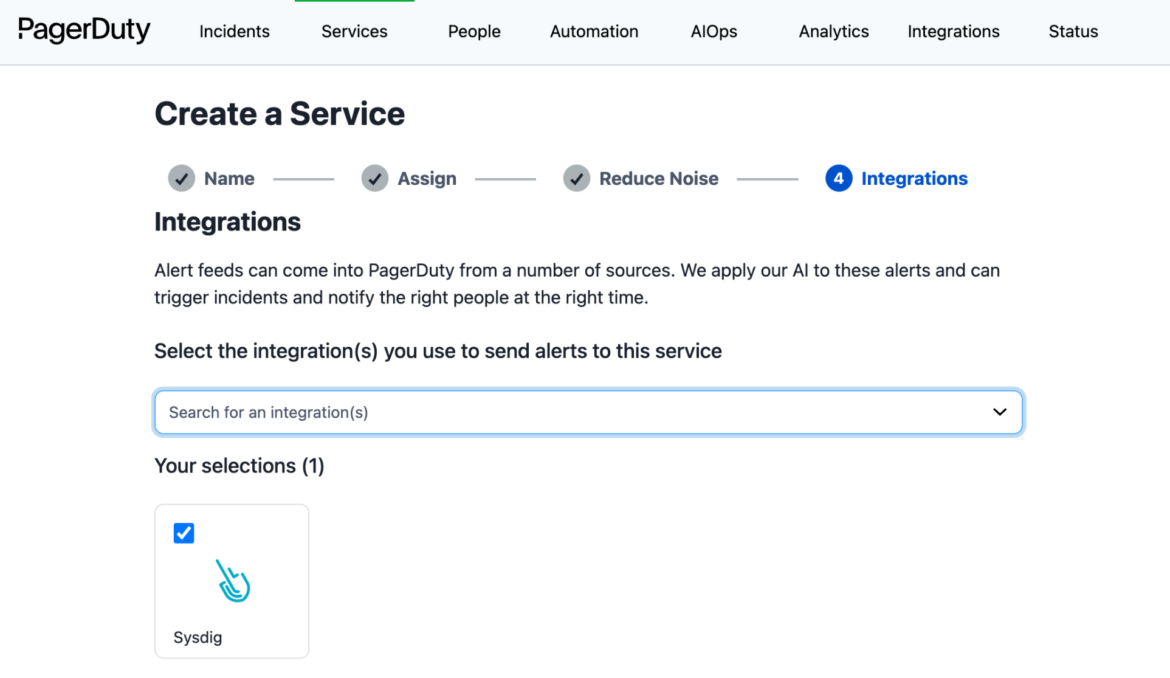Open the Status nav item
1170x678 pixels.
pyautogui.click(x=1073, y=31)
